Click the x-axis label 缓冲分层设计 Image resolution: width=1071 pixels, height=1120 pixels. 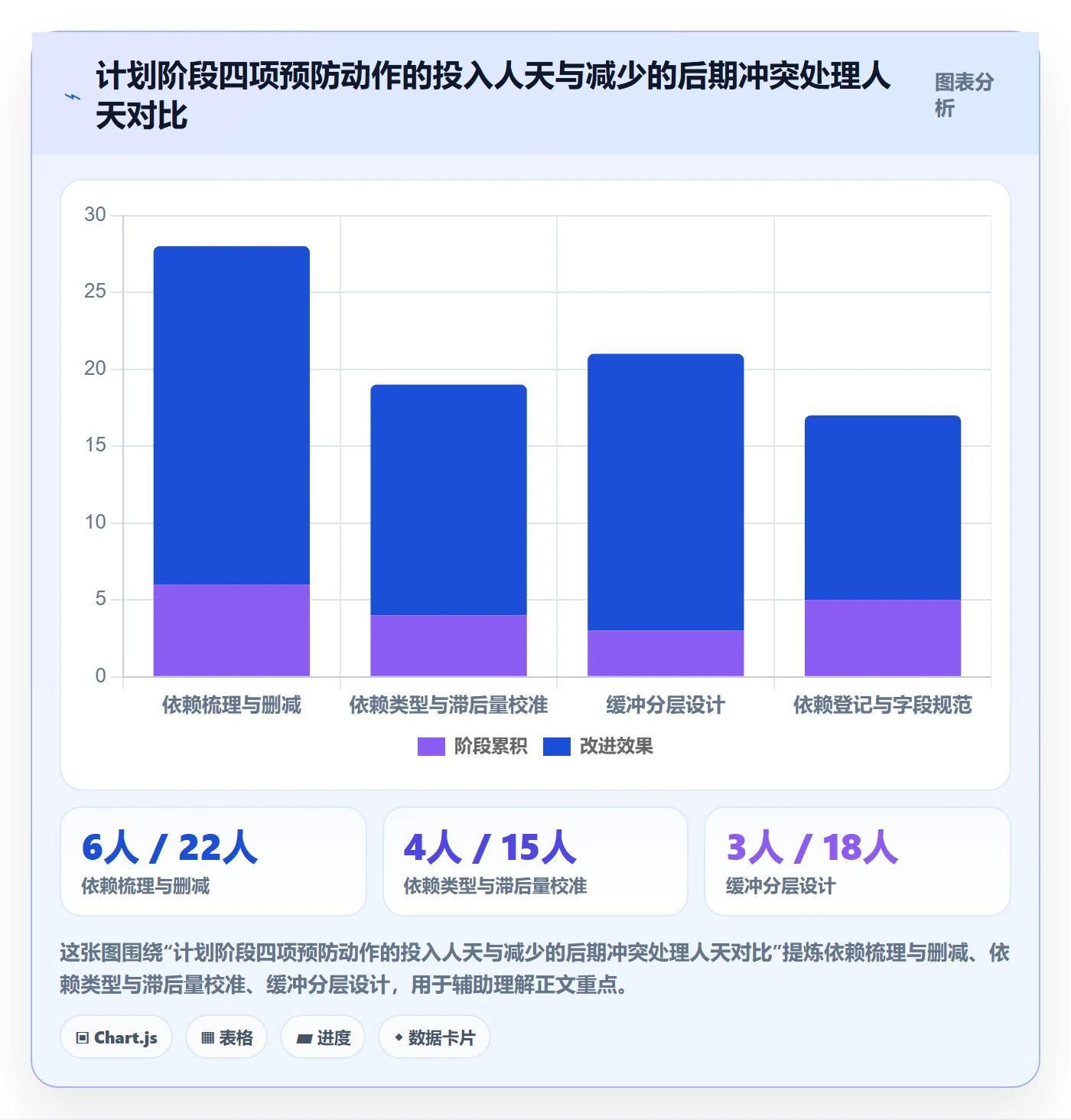coord(666,705)
